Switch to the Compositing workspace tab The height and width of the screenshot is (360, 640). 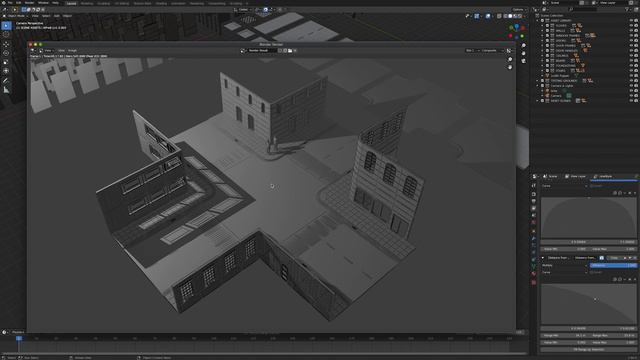pos(216,3)
